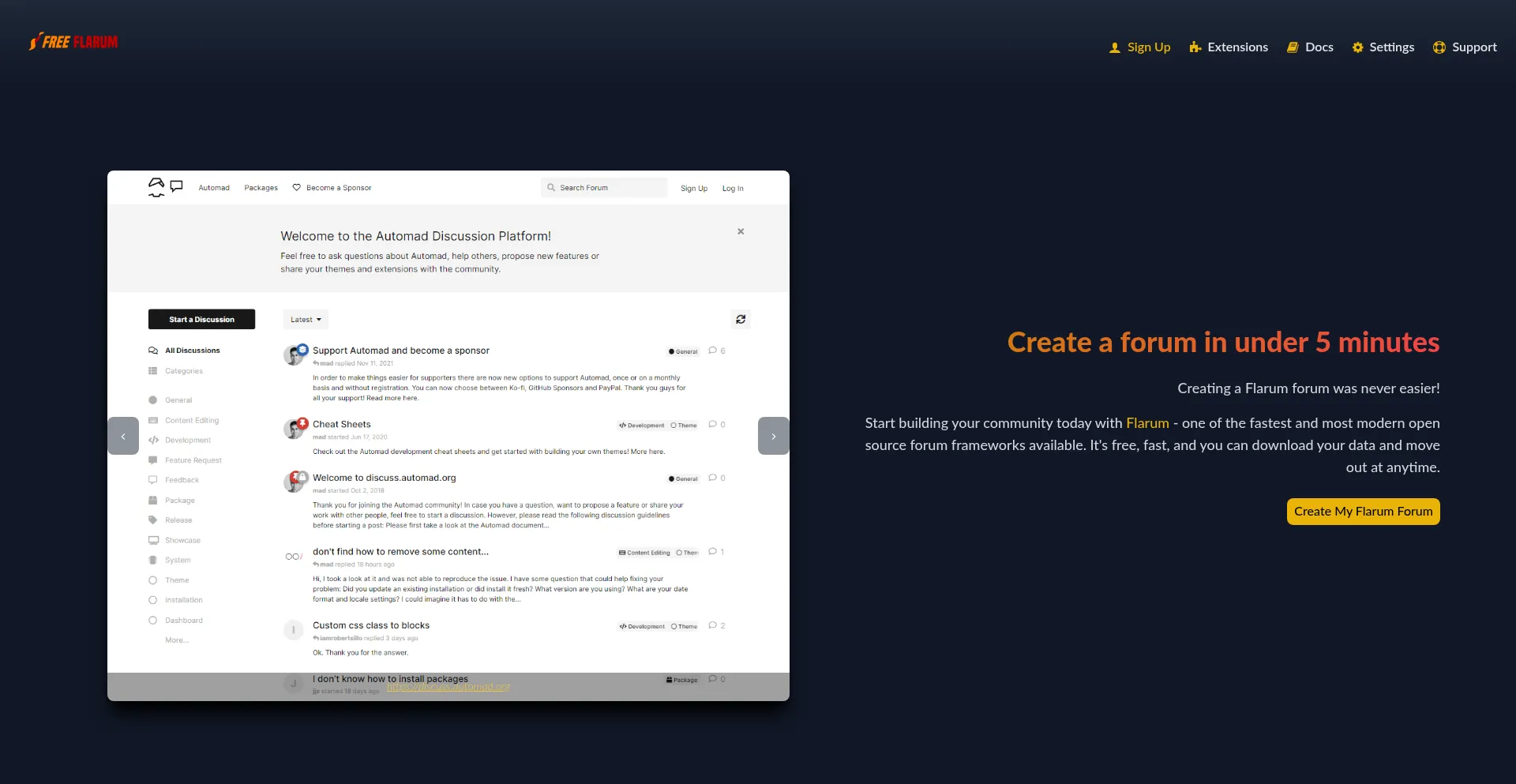Screen dimensions: 1516x784
Task: Open I don't know how to install packages discussion
Action: tap(390, 678)
